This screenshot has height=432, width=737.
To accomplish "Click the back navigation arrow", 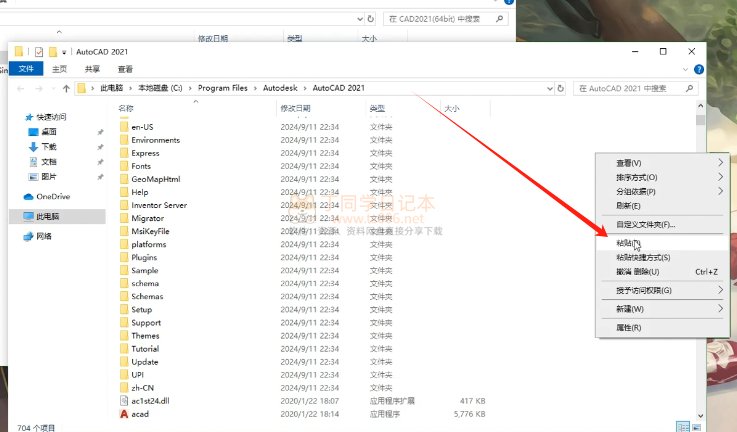I will [22, 89].
